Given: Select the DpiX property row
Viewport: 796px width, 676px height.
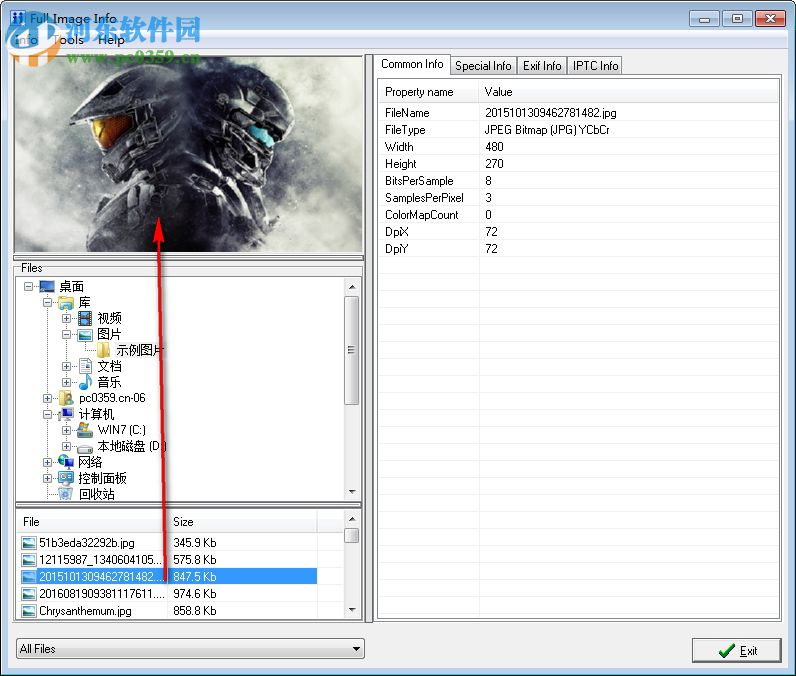Looking at the screenshot, I should (579, 231).
